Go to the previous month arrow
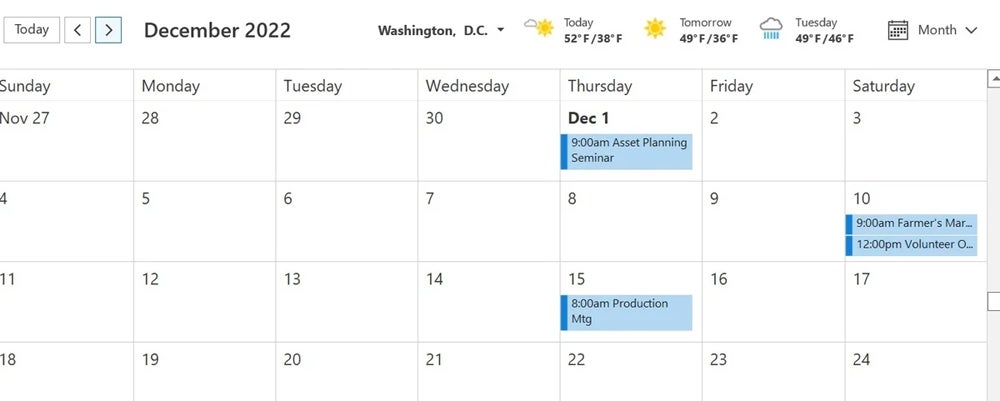The image size is (1000, 401). (x=77, y=30)
